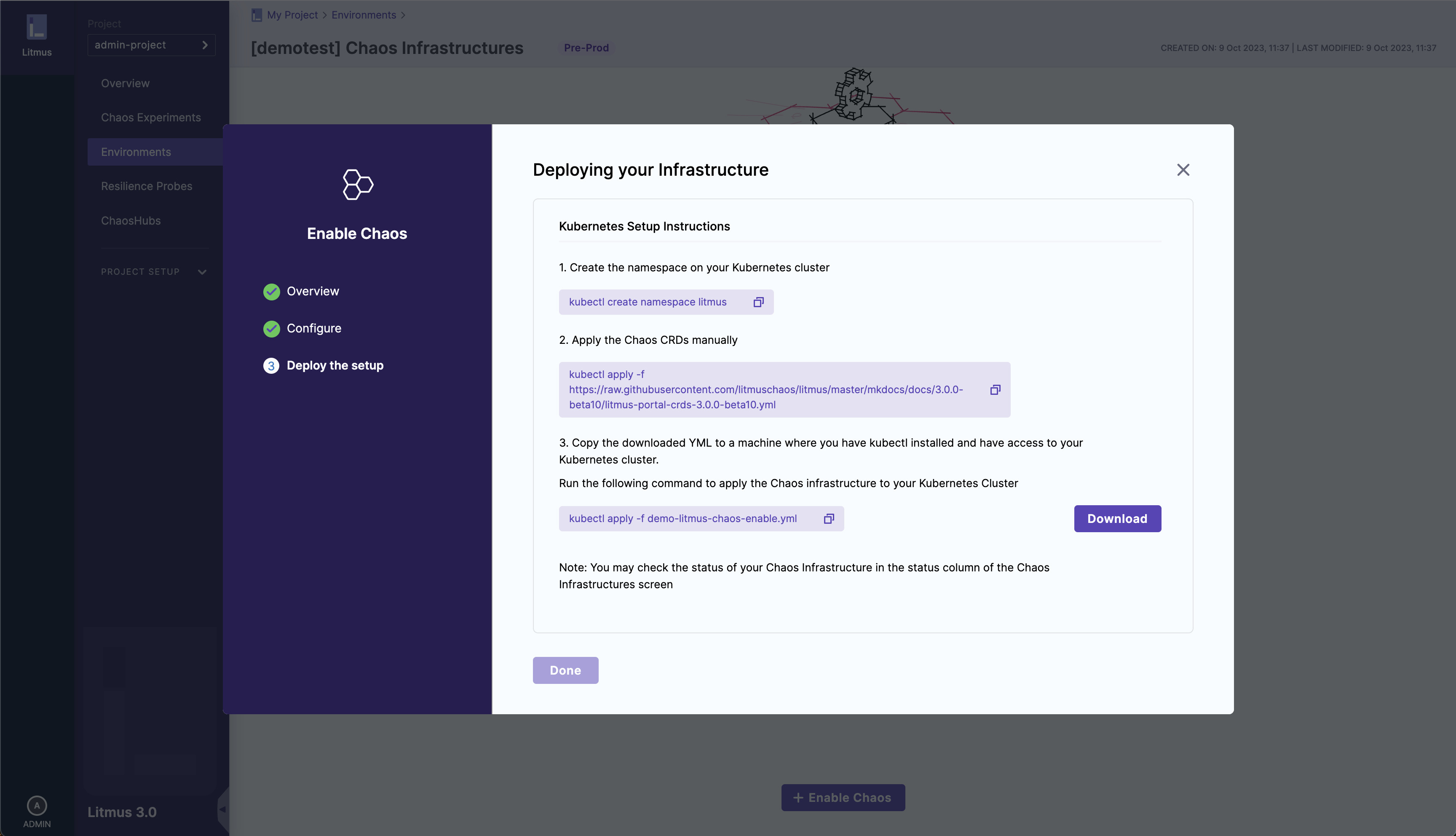Open the admin-project project selector

pos(152,45)
